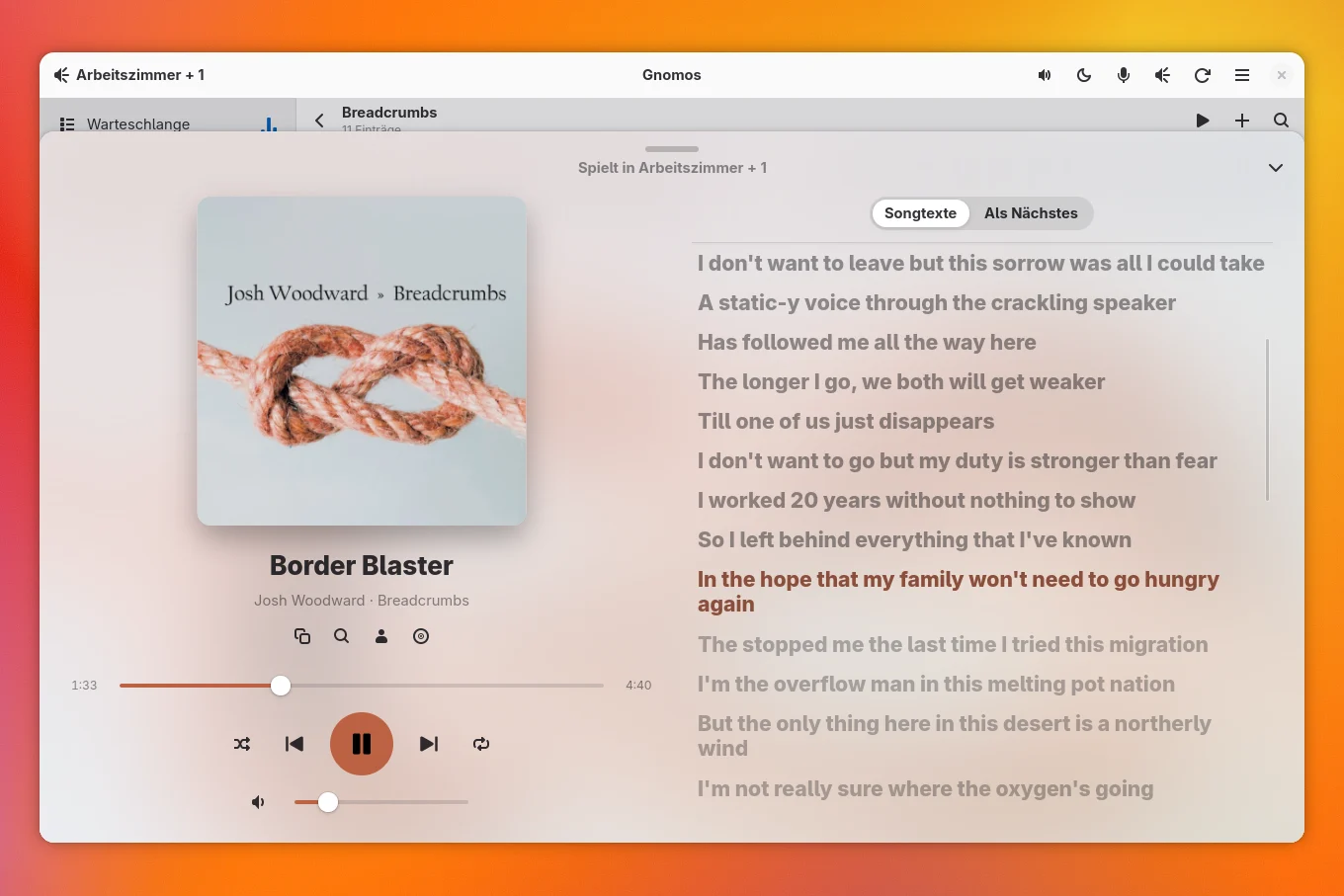Go back using the chevron beside Breadcrumbs
This screenshot has width=1344, height=896.
pos(319,121)
